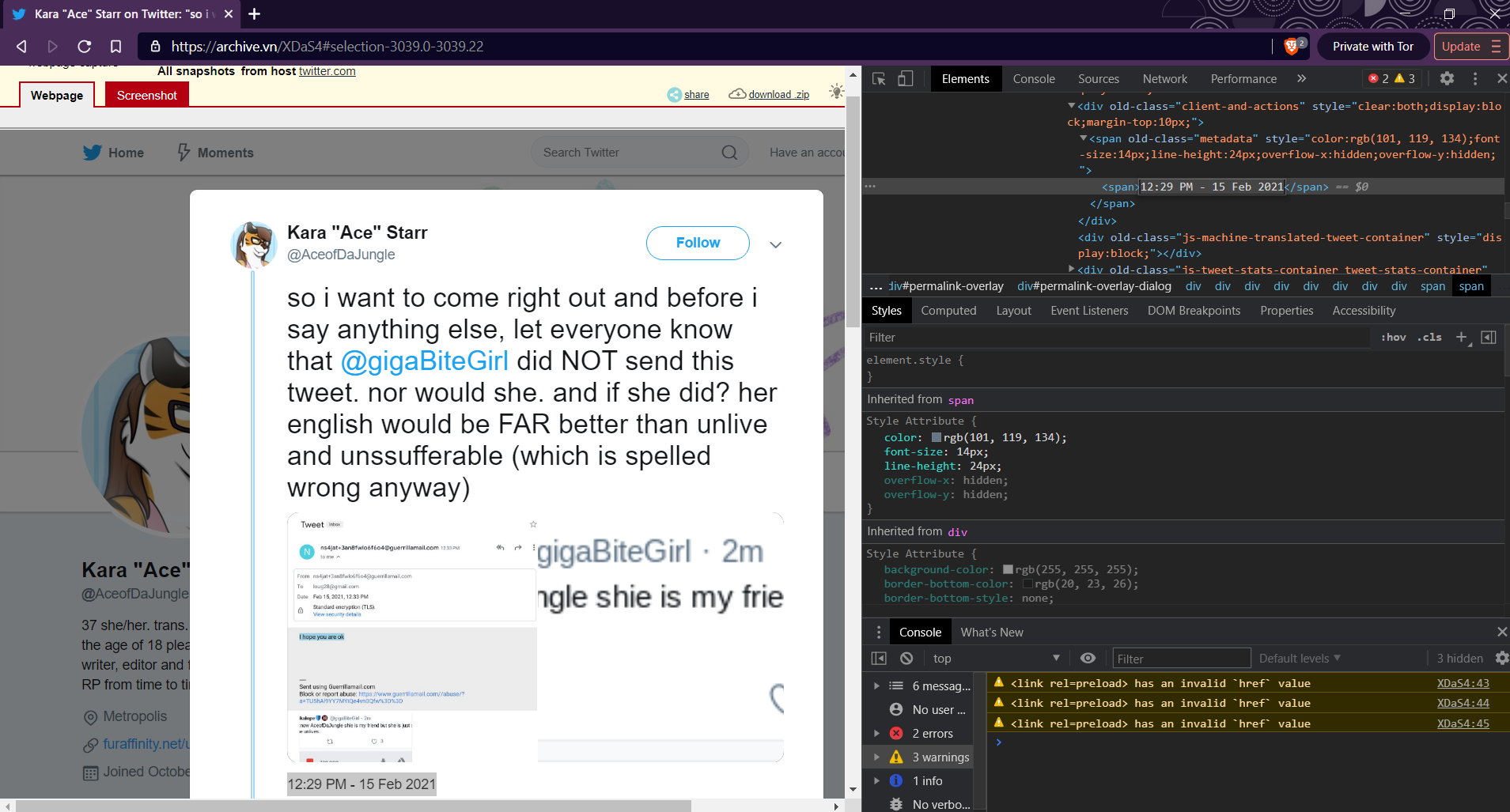Collapse the client-and-actions div node
The width and height of the screenshot is (1510, 812).
point(1072,106)
